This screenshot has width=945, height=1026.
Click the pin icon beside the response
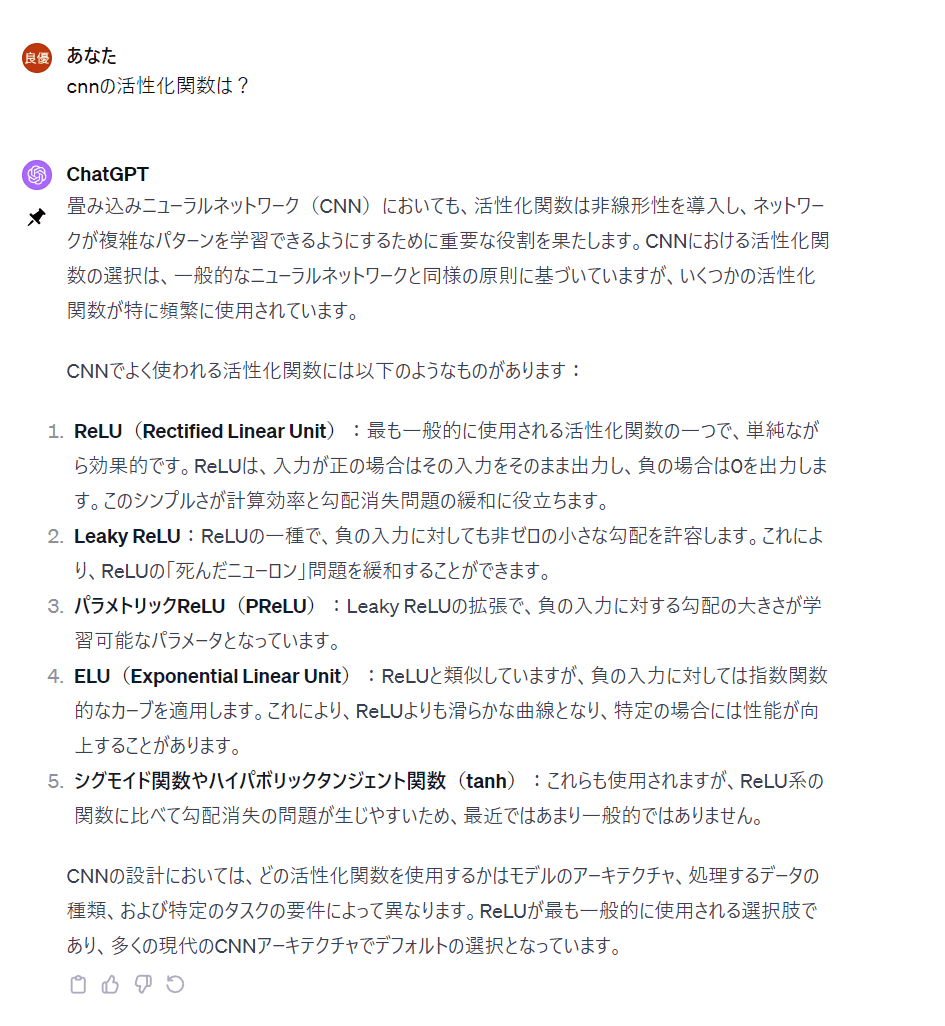click(37, 217)
